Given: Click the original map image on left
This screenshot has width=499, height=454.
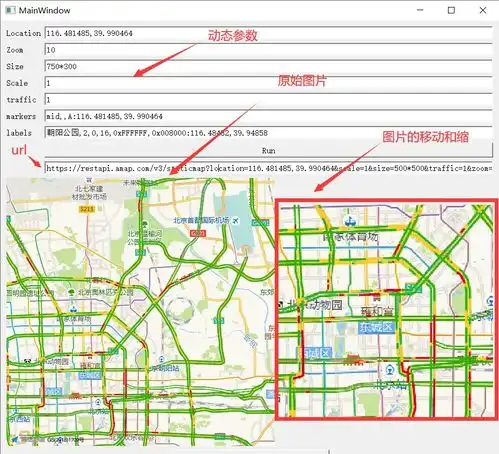Looking at the screenshot, I should tap(140, 312).
